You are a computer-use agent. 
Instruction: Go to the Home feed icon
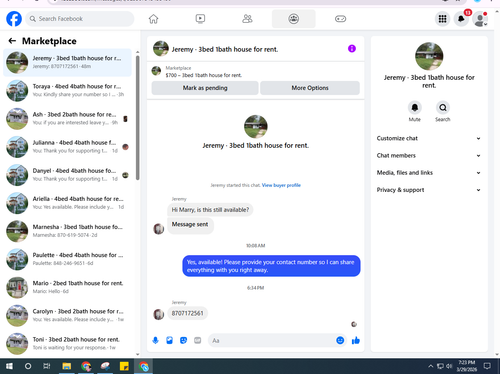click(x=153, y=19)
